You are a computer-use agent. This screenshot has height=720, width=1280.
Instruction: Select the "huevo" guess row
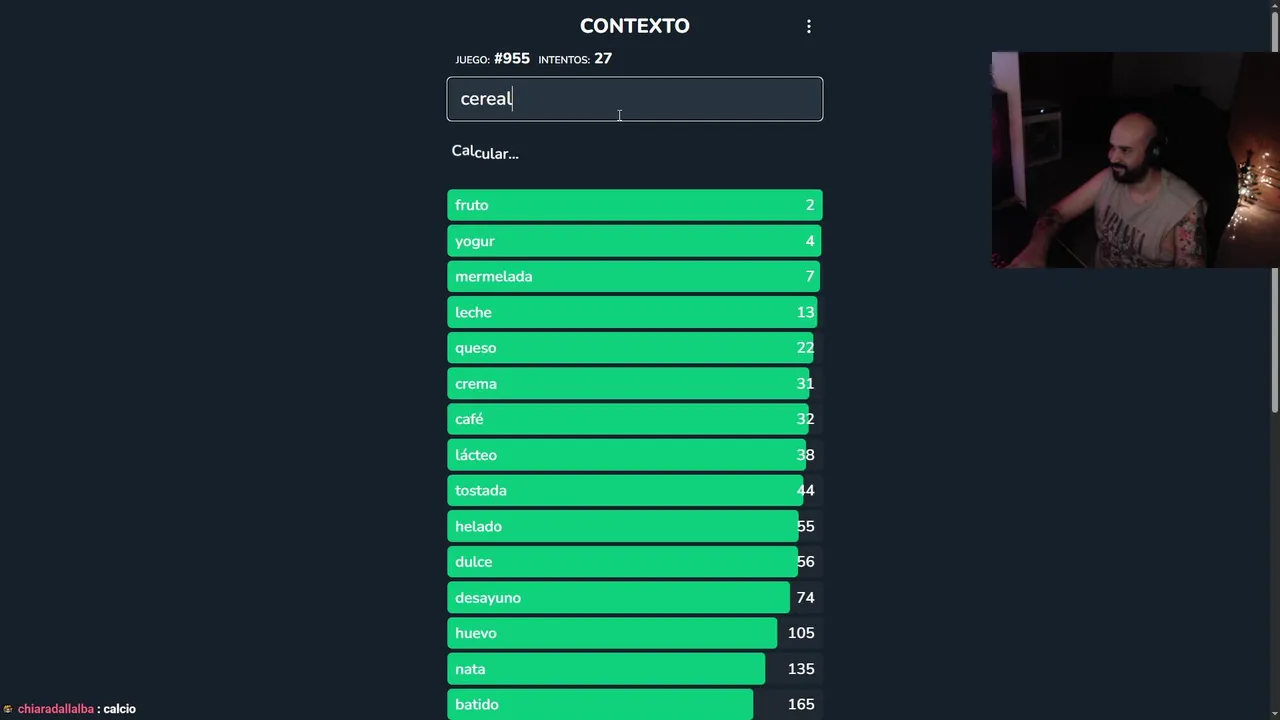click(x=634, y=633)
